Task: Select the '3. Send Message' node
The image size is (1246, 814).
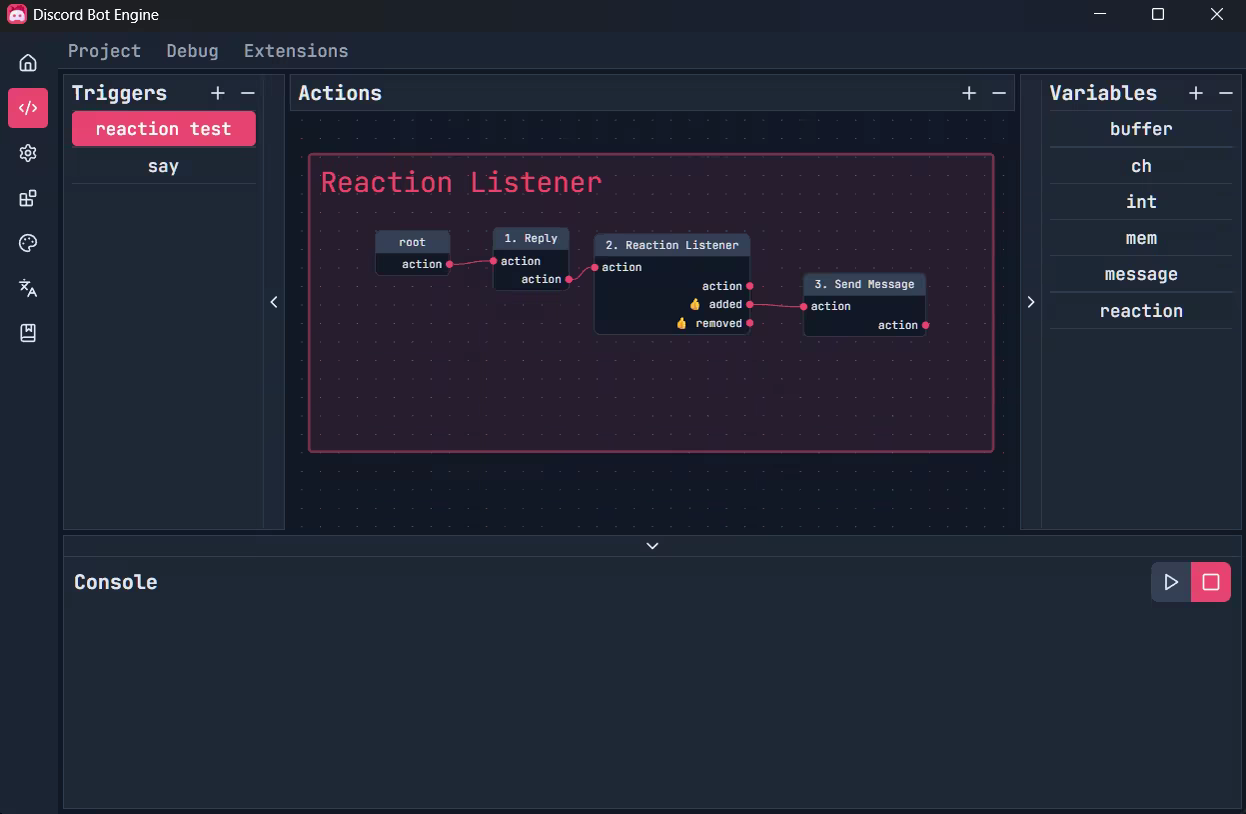Action: click(864, 285)
